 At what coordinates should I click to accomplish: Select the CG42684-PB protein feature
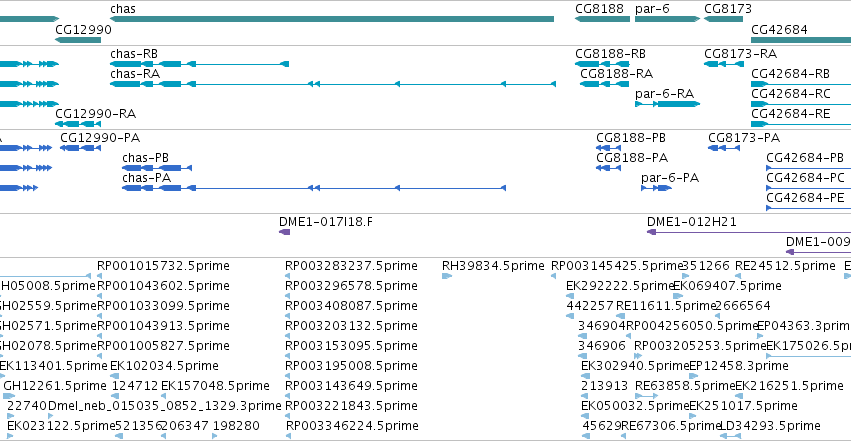[809, 168]
